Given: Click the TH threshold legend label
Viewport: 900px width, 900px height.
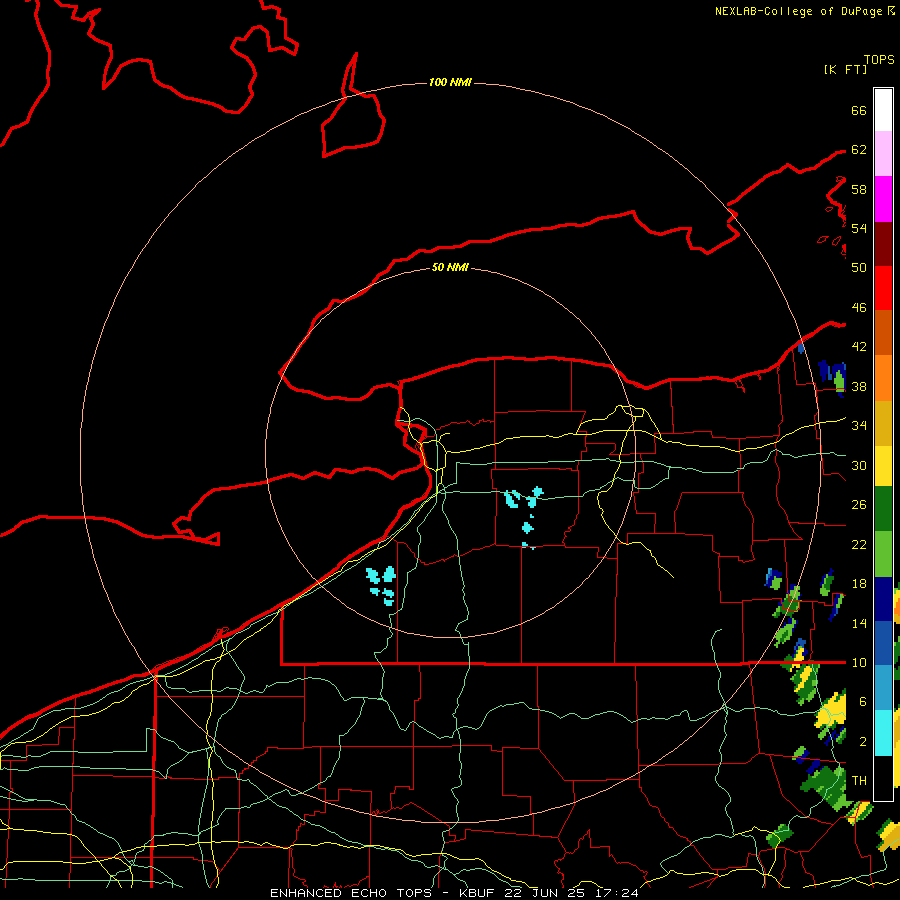Looking at the screenshot, I should (x=859, y=781).
